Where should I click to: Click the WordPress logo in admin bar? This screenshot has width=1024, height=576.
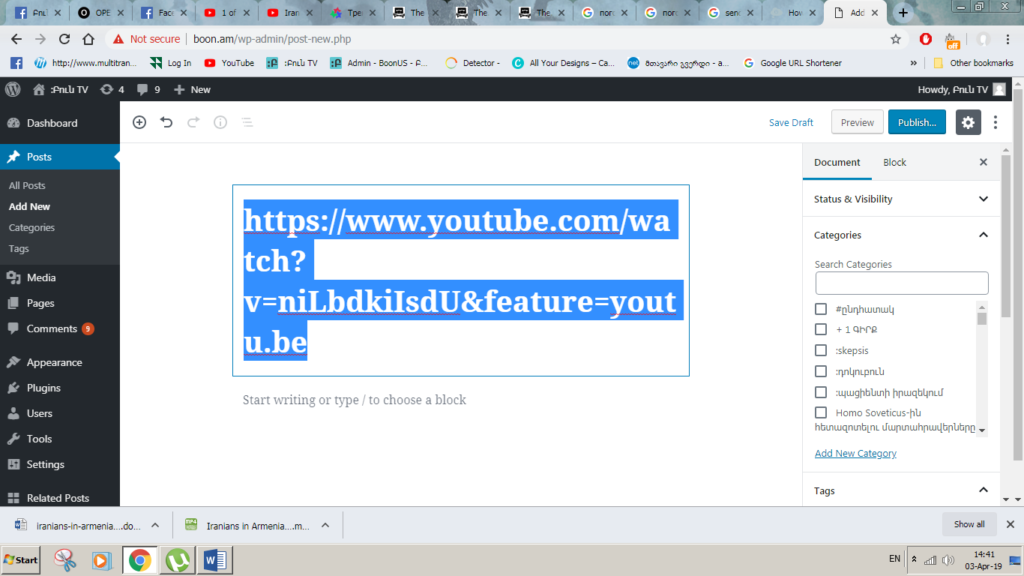point(13,89)
